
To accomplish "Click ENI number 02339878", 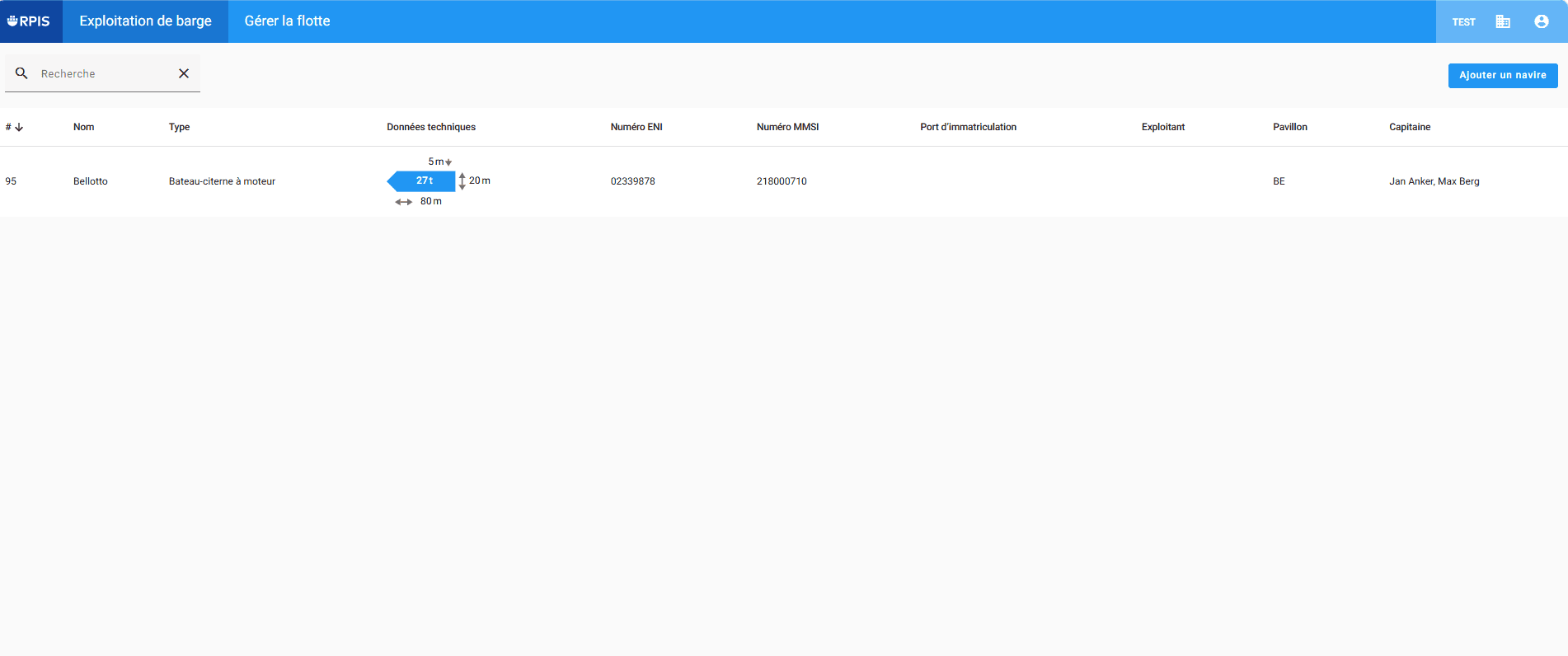I will pos(633,181).
